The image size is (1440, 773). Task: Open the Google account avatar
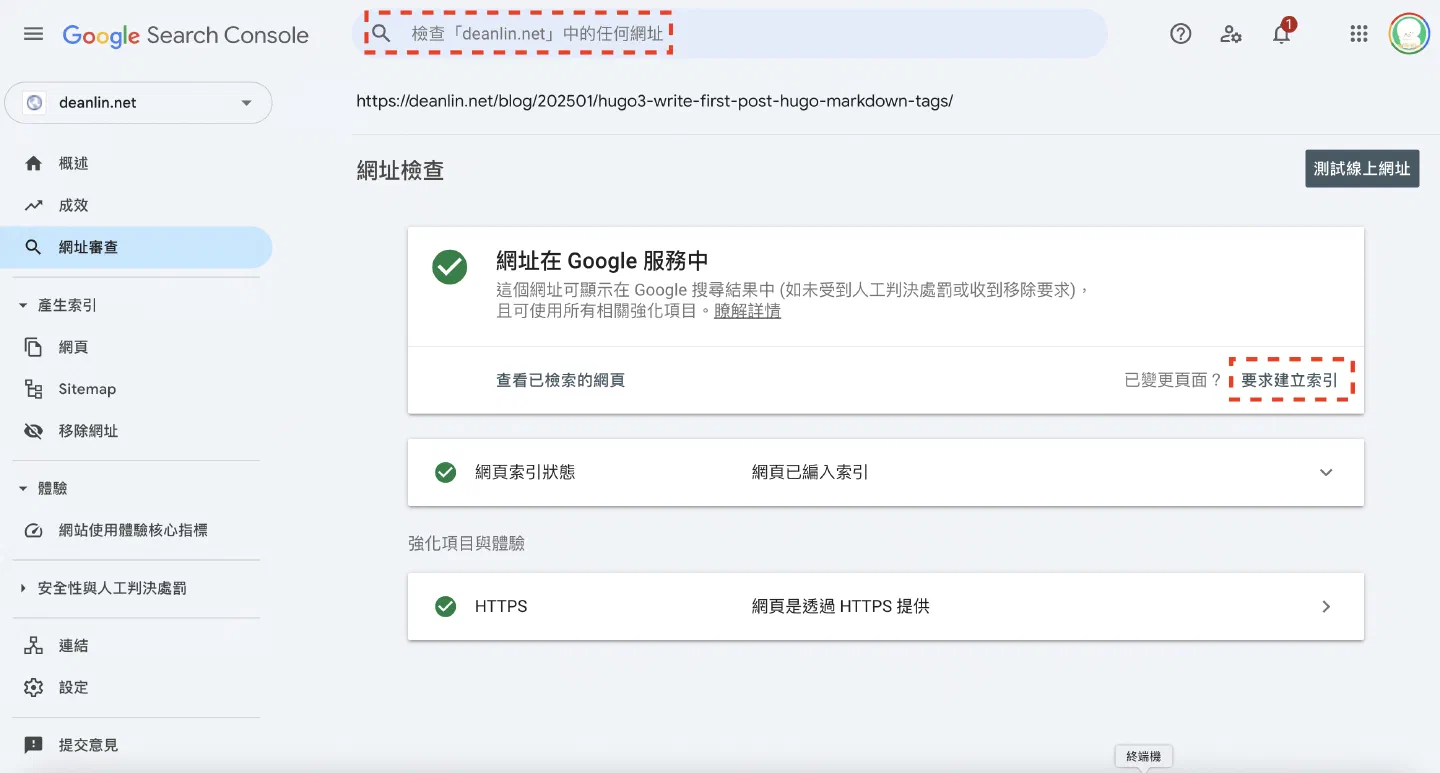(1409, 34)
